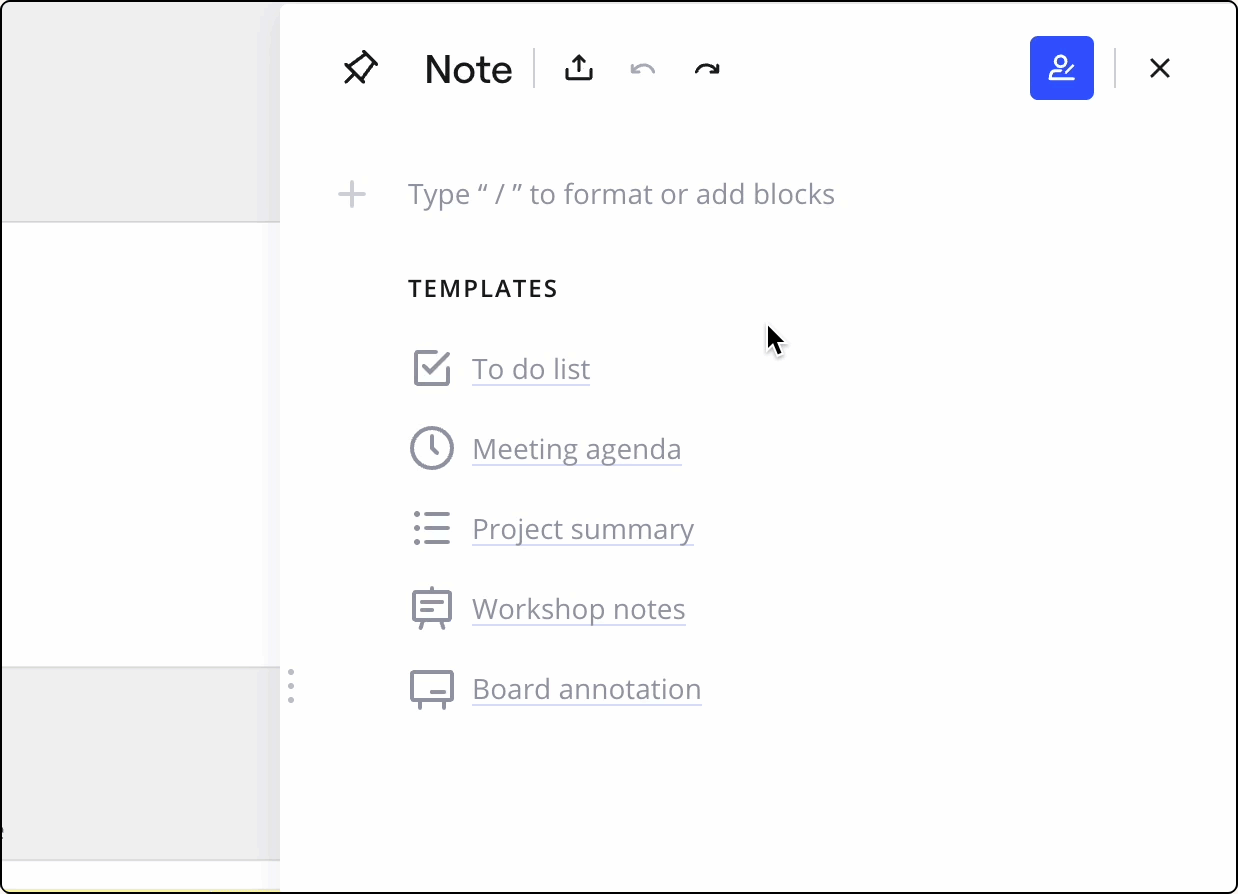Choose the Project summary template
This screenshot has width=1238, height=894.
pos(583,529)
